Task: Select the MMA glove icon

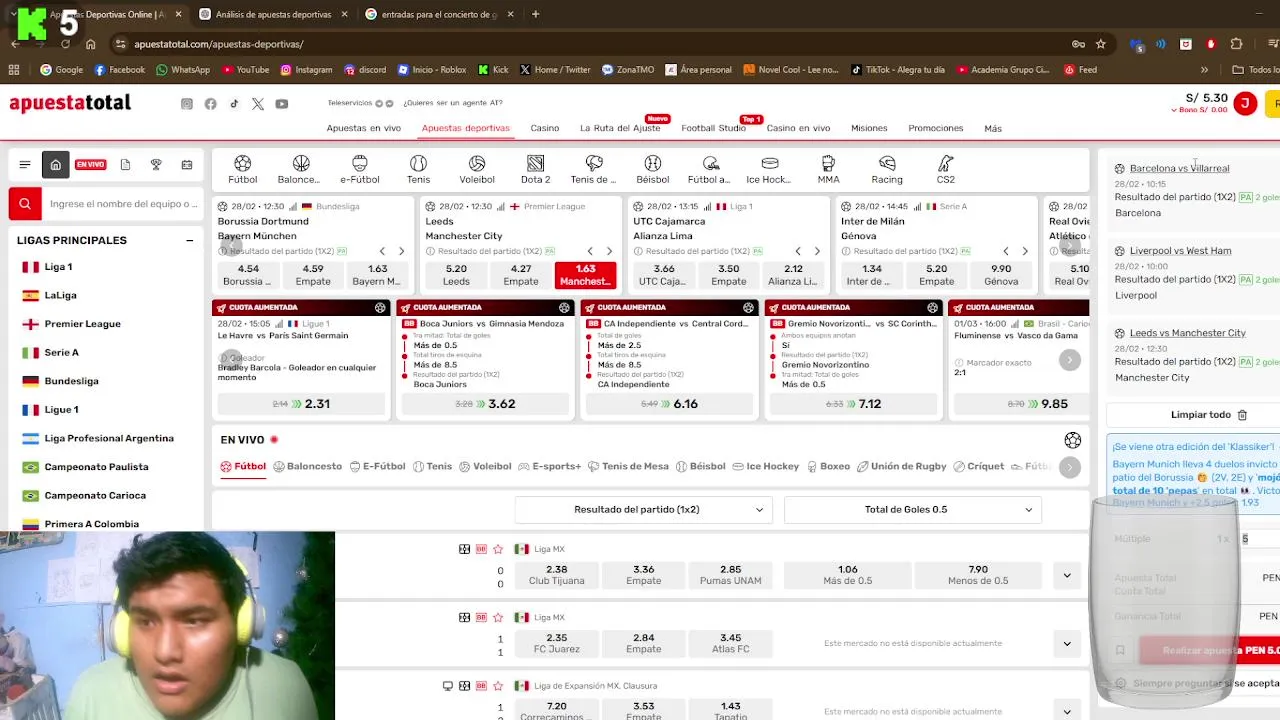Action: 828,169
